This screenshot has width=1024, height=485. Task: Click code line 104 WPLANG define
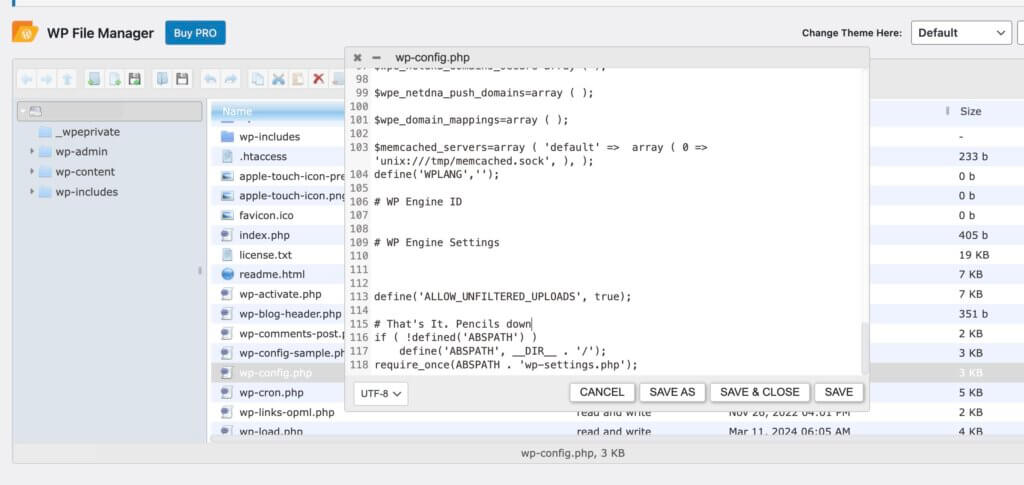click(436, 174)
